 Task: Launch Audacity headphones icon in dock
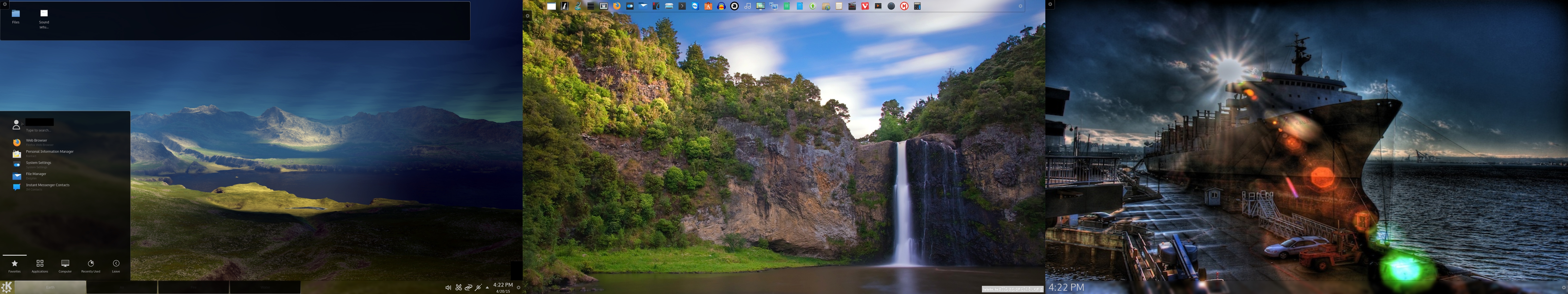[721, 6]
